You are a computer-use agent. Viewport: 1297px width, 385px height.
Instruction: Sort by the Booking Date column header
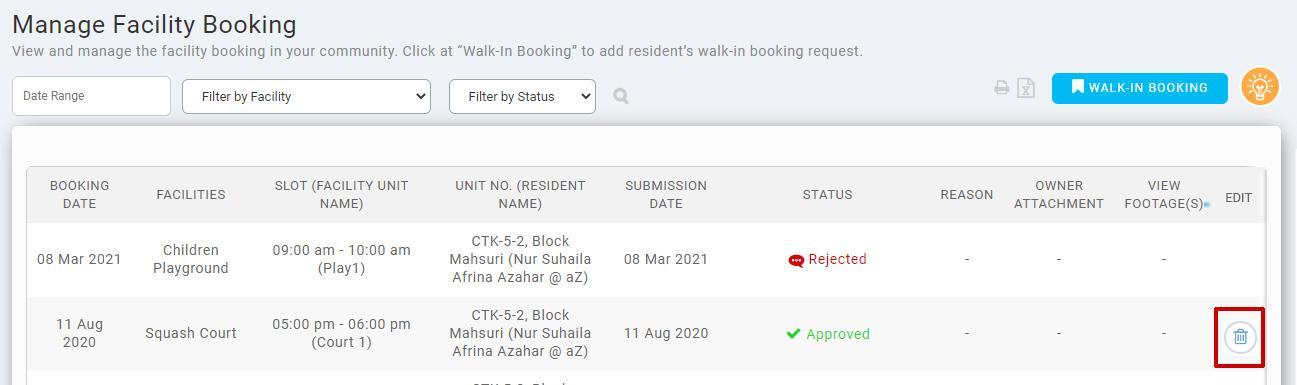[x=79, y=195]
